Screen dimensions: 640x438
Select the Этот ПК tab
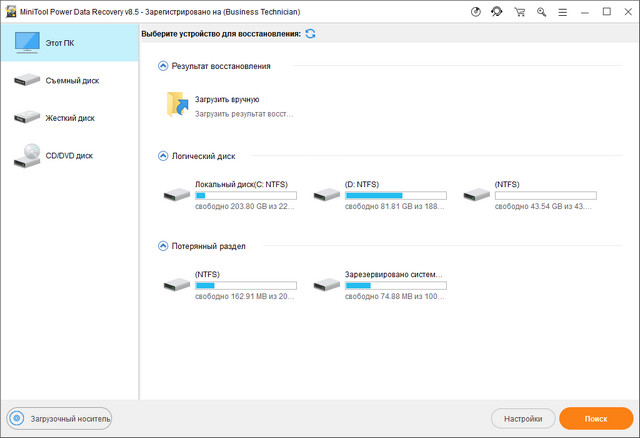click(69, 42)
